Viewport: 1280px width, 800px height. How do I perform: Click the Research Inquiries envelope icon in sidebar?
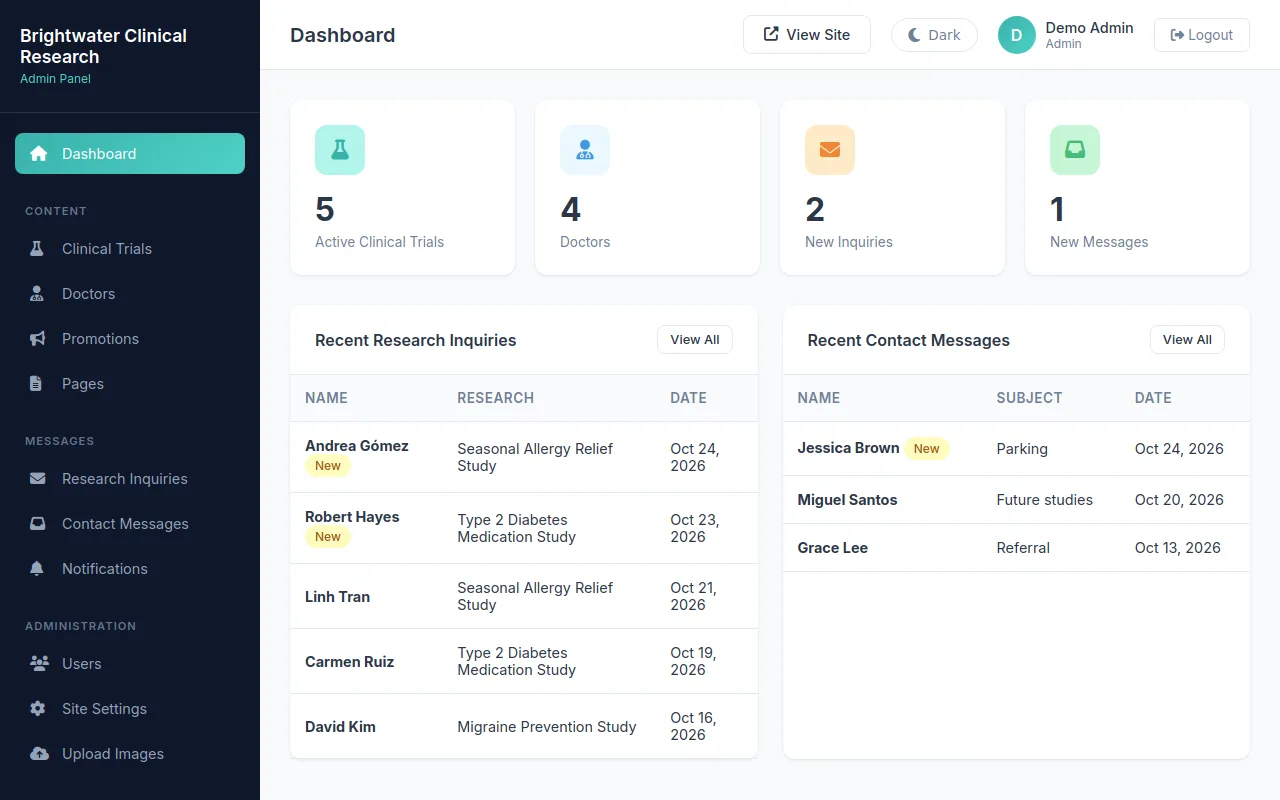coord(38,479)
